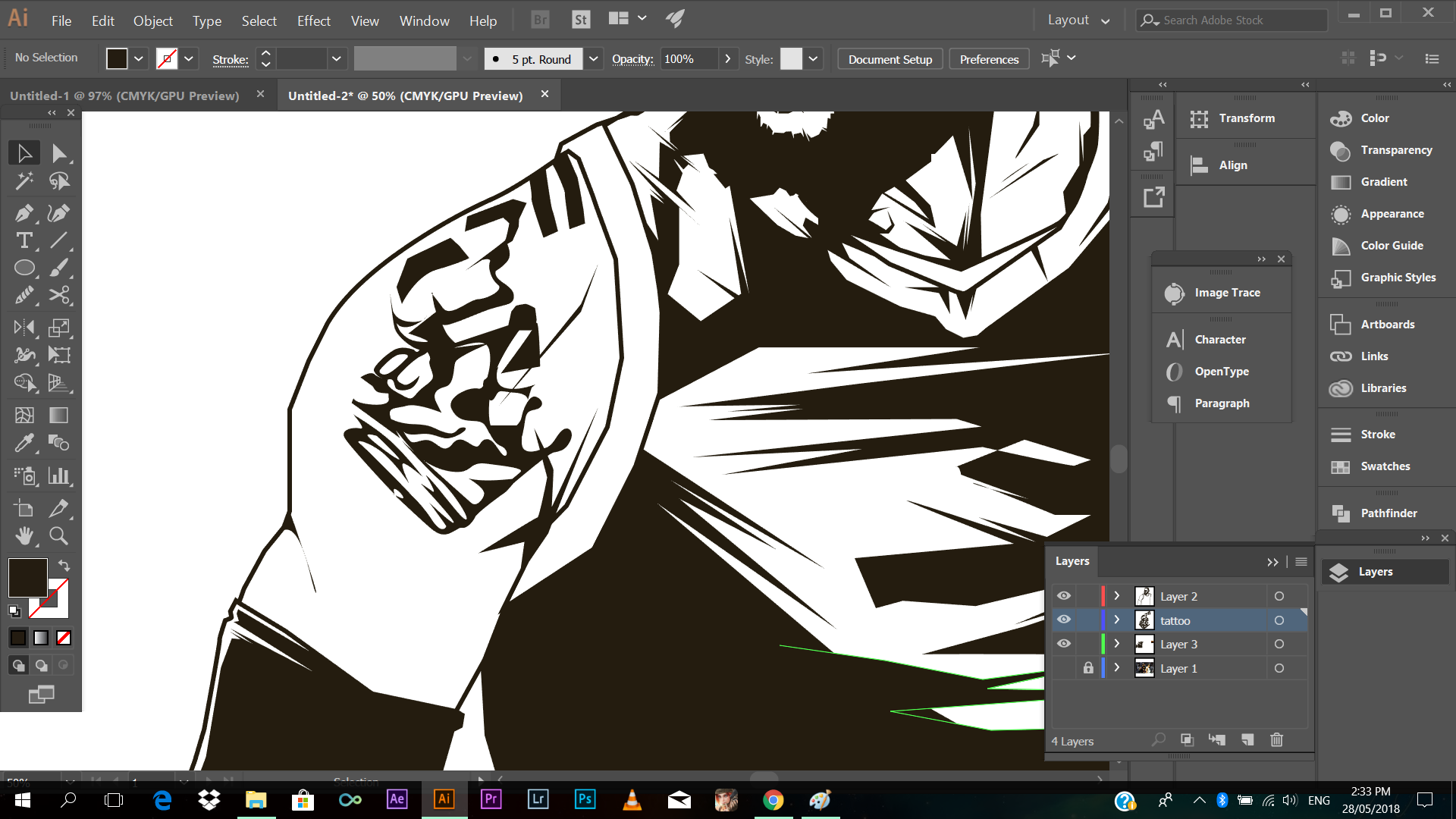
Task: Set fill mode to None
Action: [x=64, y=639]
